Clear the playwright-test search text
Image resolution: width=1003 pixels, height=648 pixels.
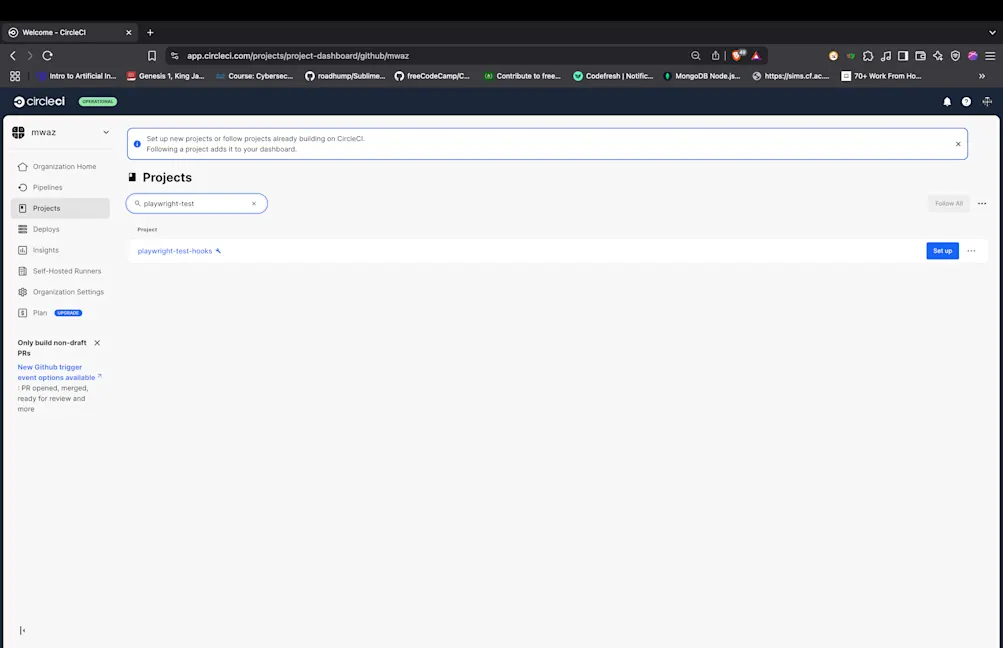point(254,203)
